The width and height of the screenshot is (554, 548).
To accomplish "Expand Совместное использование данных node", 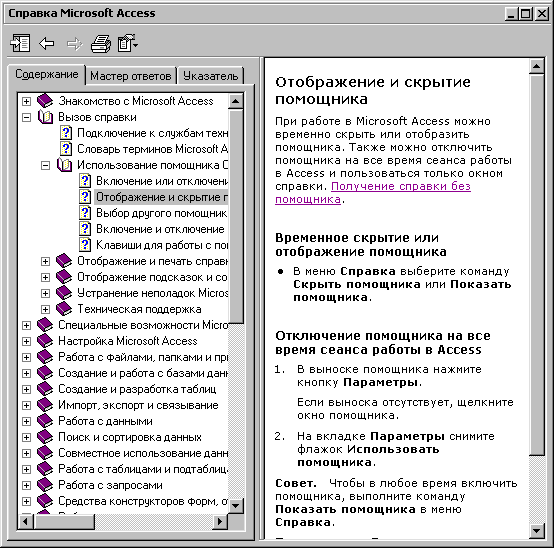I will [x=26, y=453].
